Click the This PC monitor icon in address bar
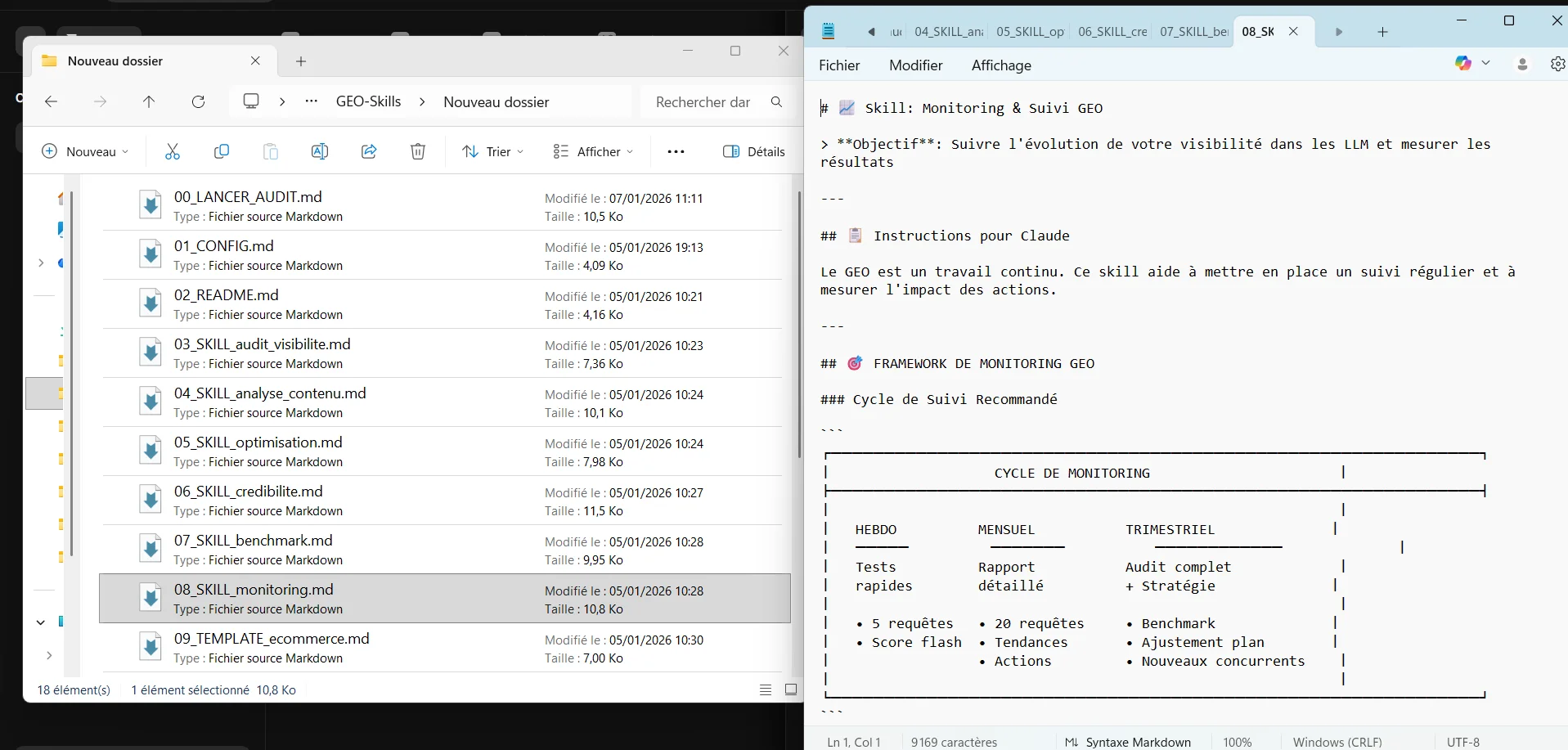 click(x=251, y=101)
